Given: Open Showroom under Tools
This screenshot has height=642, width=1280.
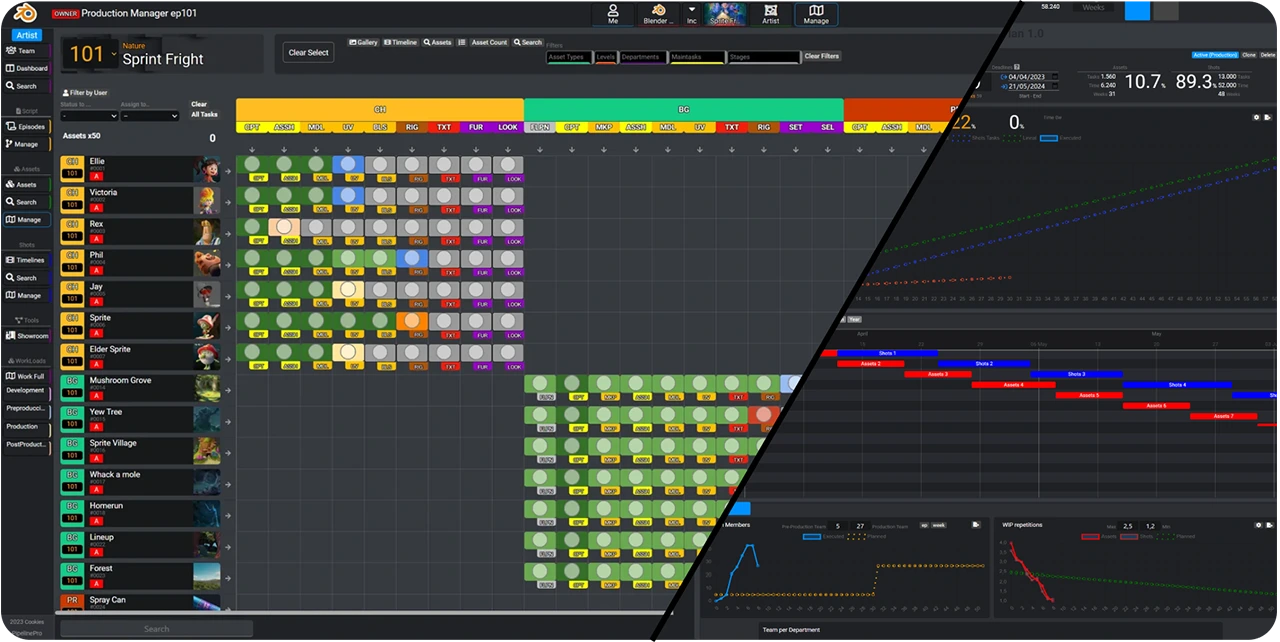Looking at the screenshot, I should click(x=27, y=336).
